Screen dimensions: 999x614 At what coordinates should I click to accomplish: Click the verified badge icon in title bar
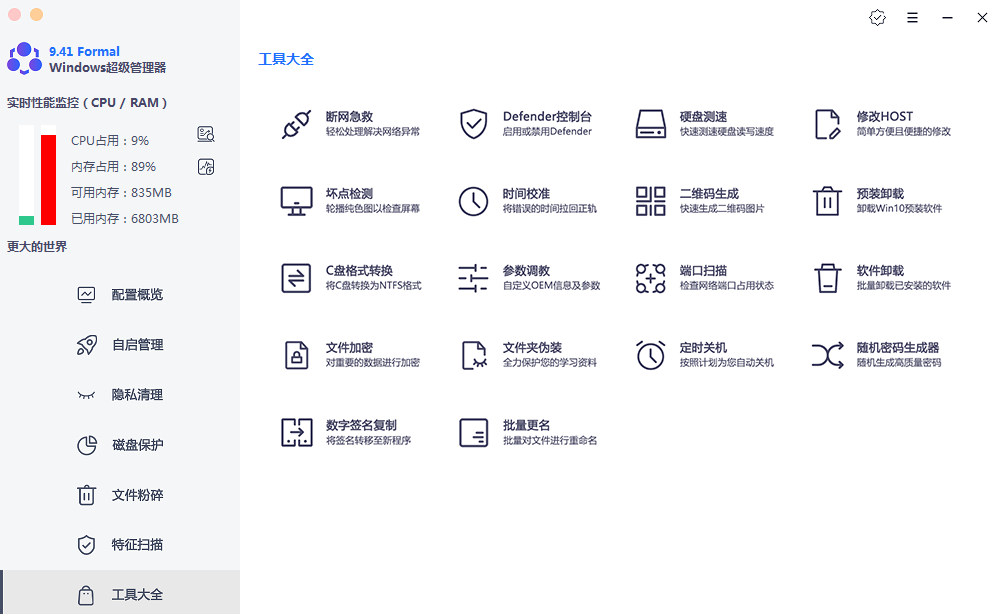(877, 18)
